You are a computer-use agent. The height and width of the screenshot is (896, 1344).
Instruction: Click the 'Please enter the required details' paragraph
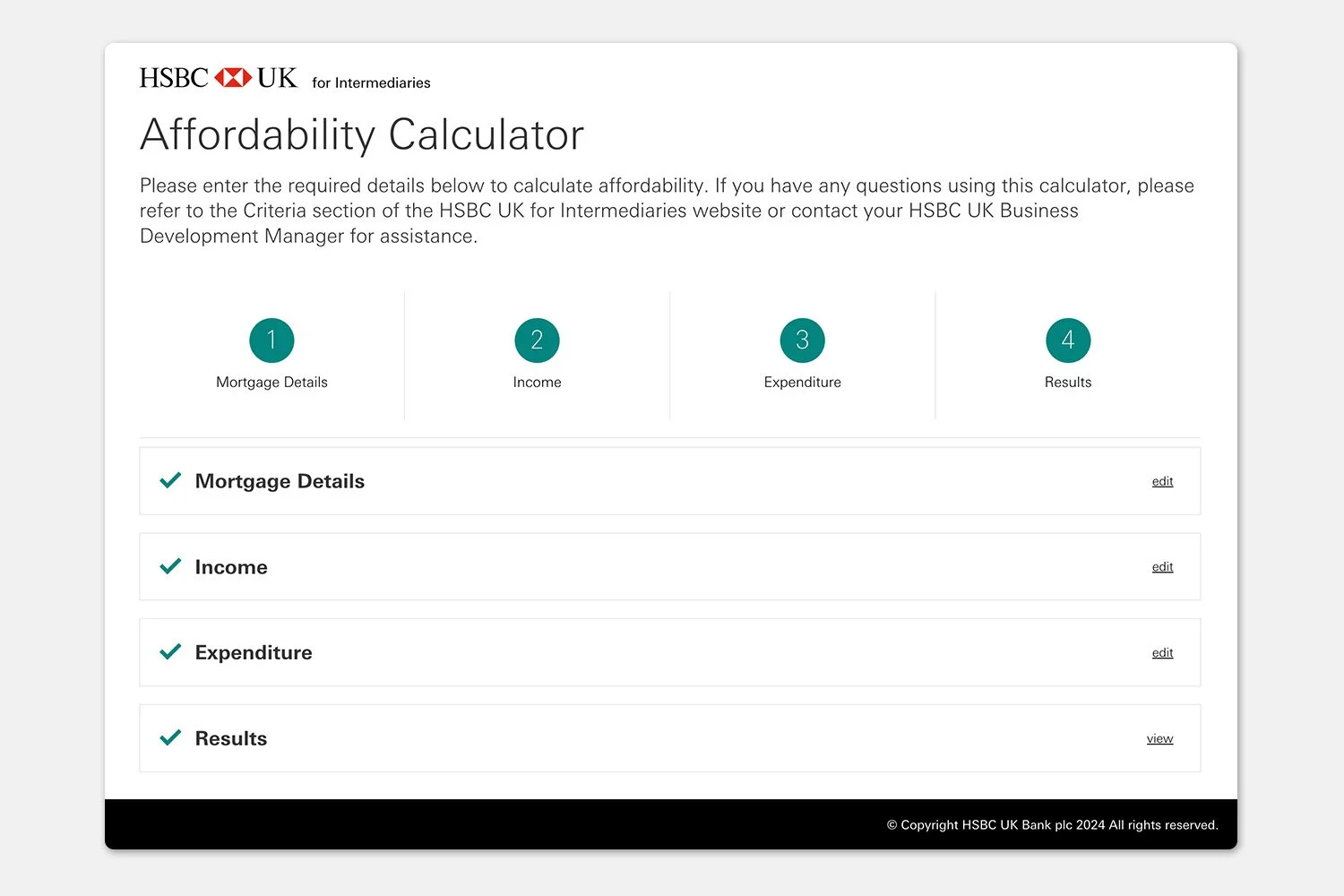coord(667,211)
